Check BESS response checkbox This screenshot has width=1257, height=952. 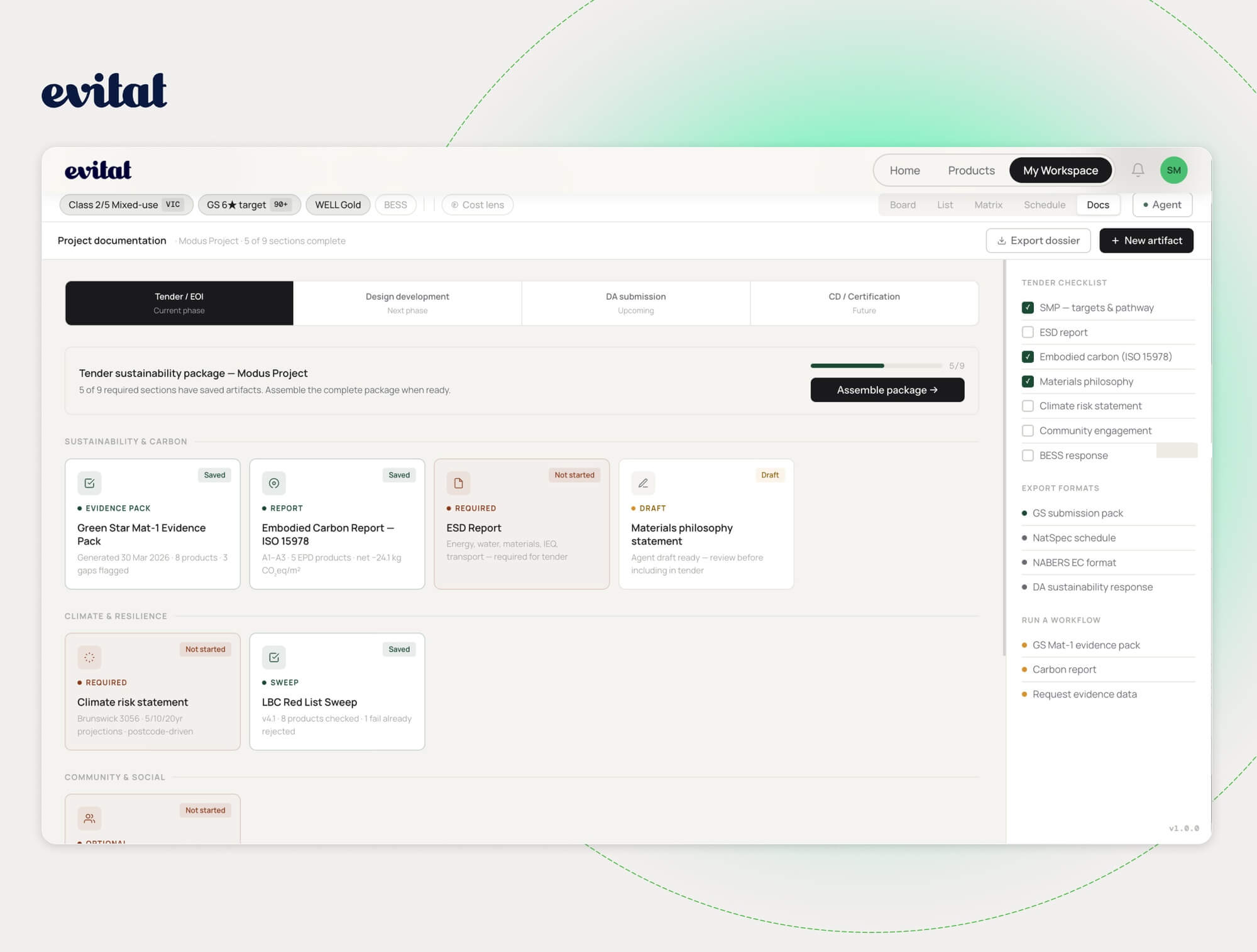tap(1028, 456)
